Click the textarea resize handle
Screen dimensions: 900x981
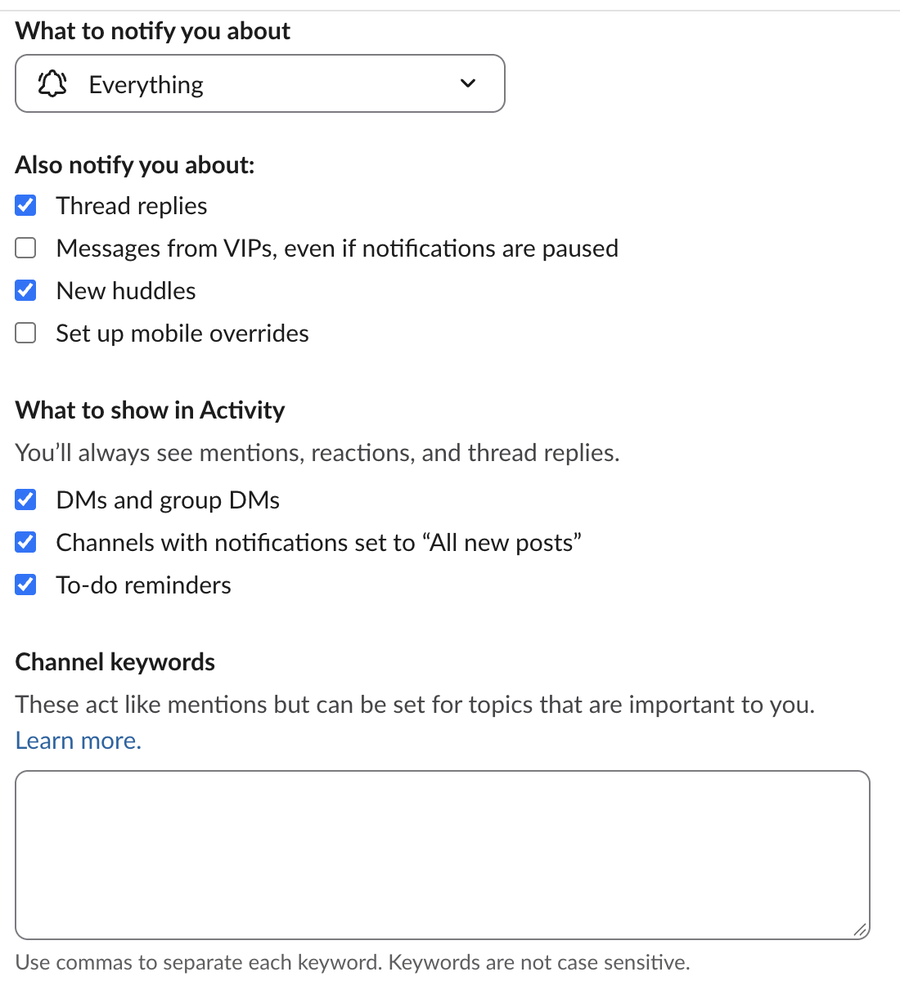(x=860, y=930)
